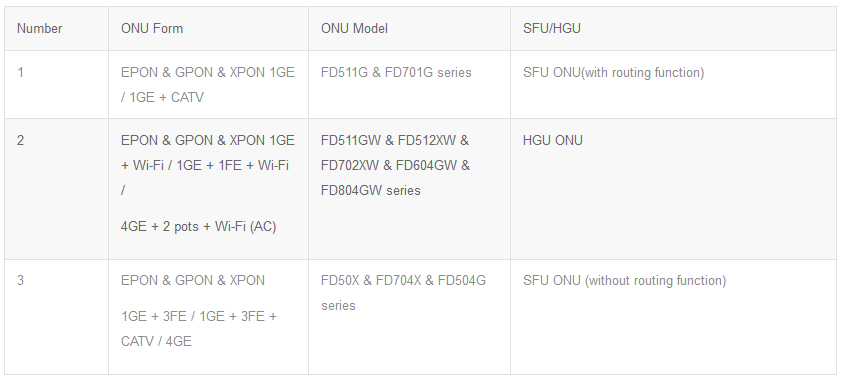
Task: Click the 4GE + 2 pots + Wi-Fi (AC) text
Action: click(198, 226)
